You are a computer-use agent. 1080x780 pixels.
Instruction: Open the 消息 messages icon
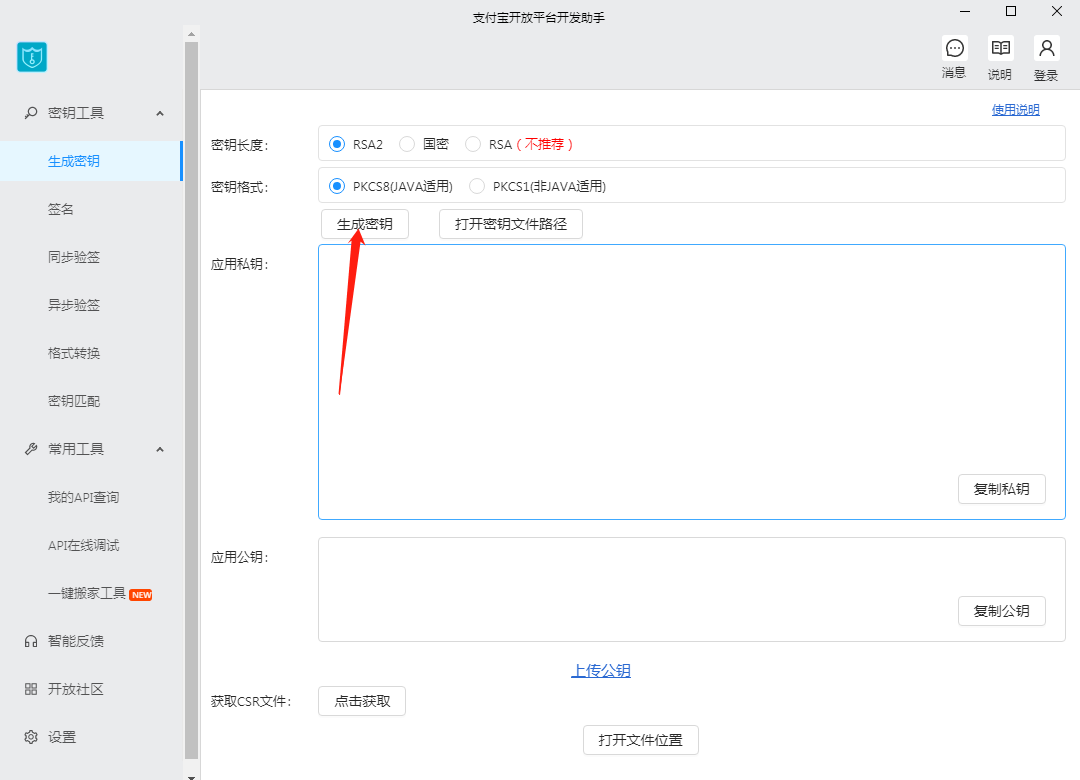click(x=954, y=49)
